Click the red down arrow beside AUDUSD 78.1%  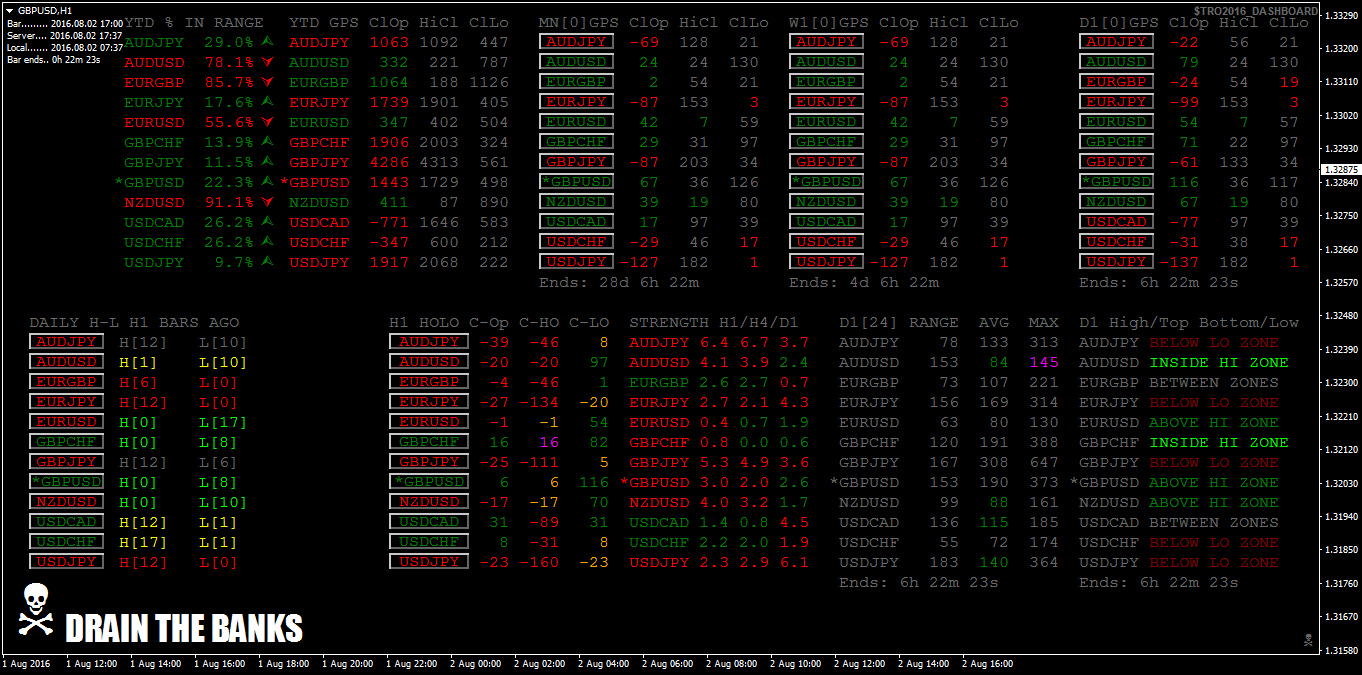267,62
